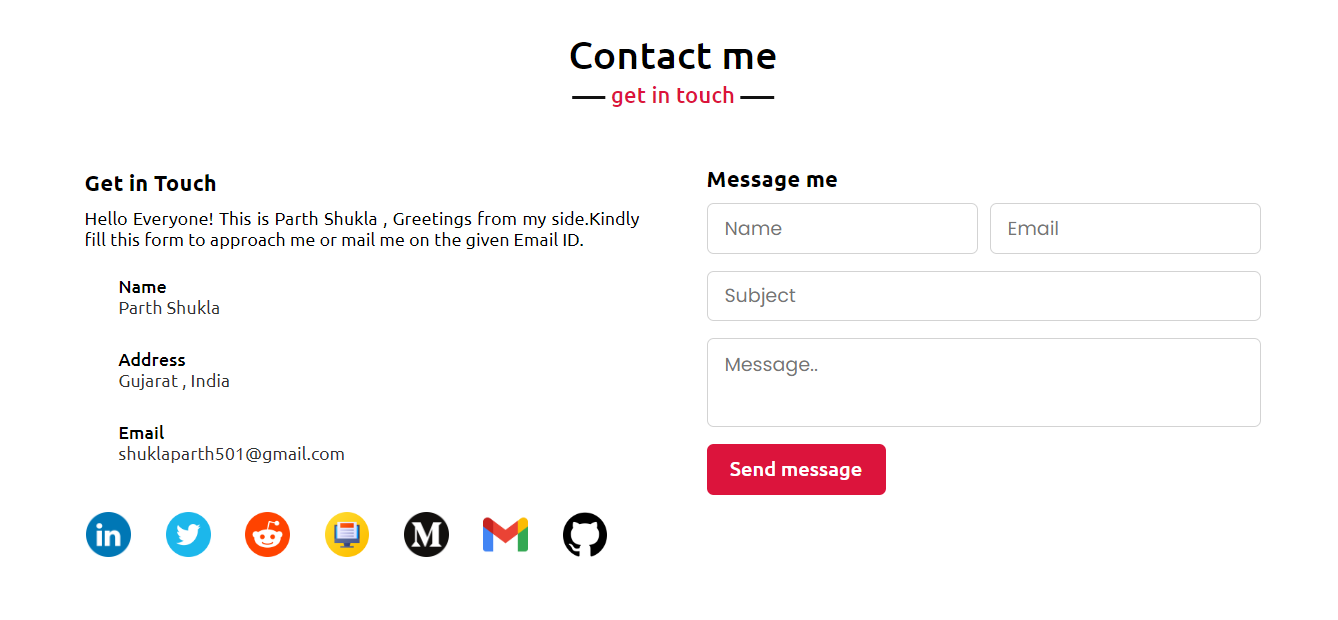Open the Twitter profile icon

[x=188, y=535]
